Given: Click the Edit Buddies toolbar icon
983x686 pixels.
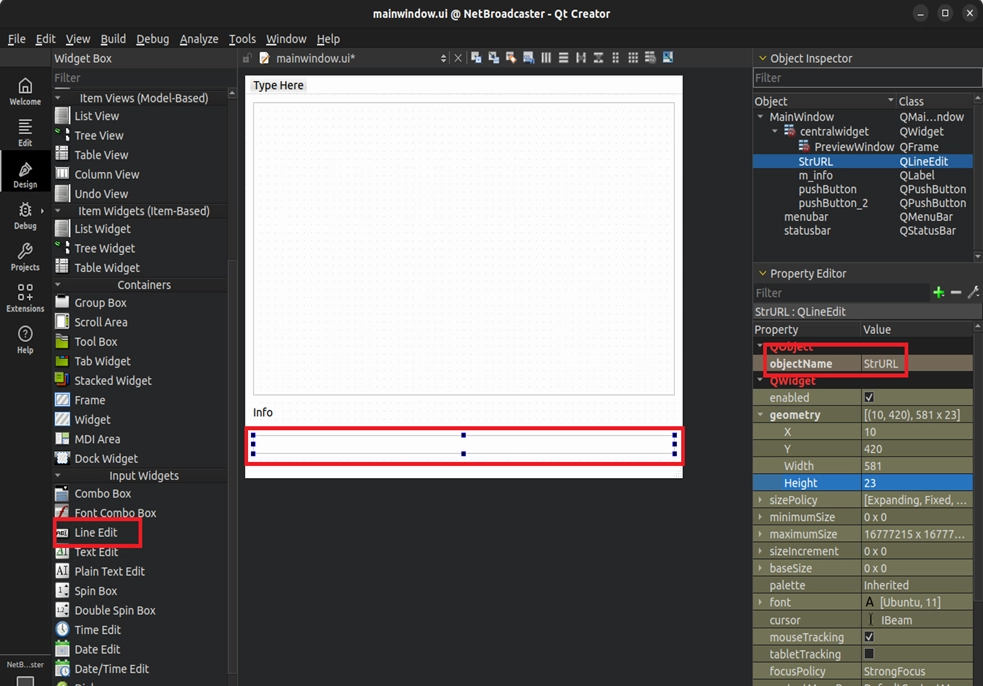Looking at the screenshot, I should pos(511,58).
